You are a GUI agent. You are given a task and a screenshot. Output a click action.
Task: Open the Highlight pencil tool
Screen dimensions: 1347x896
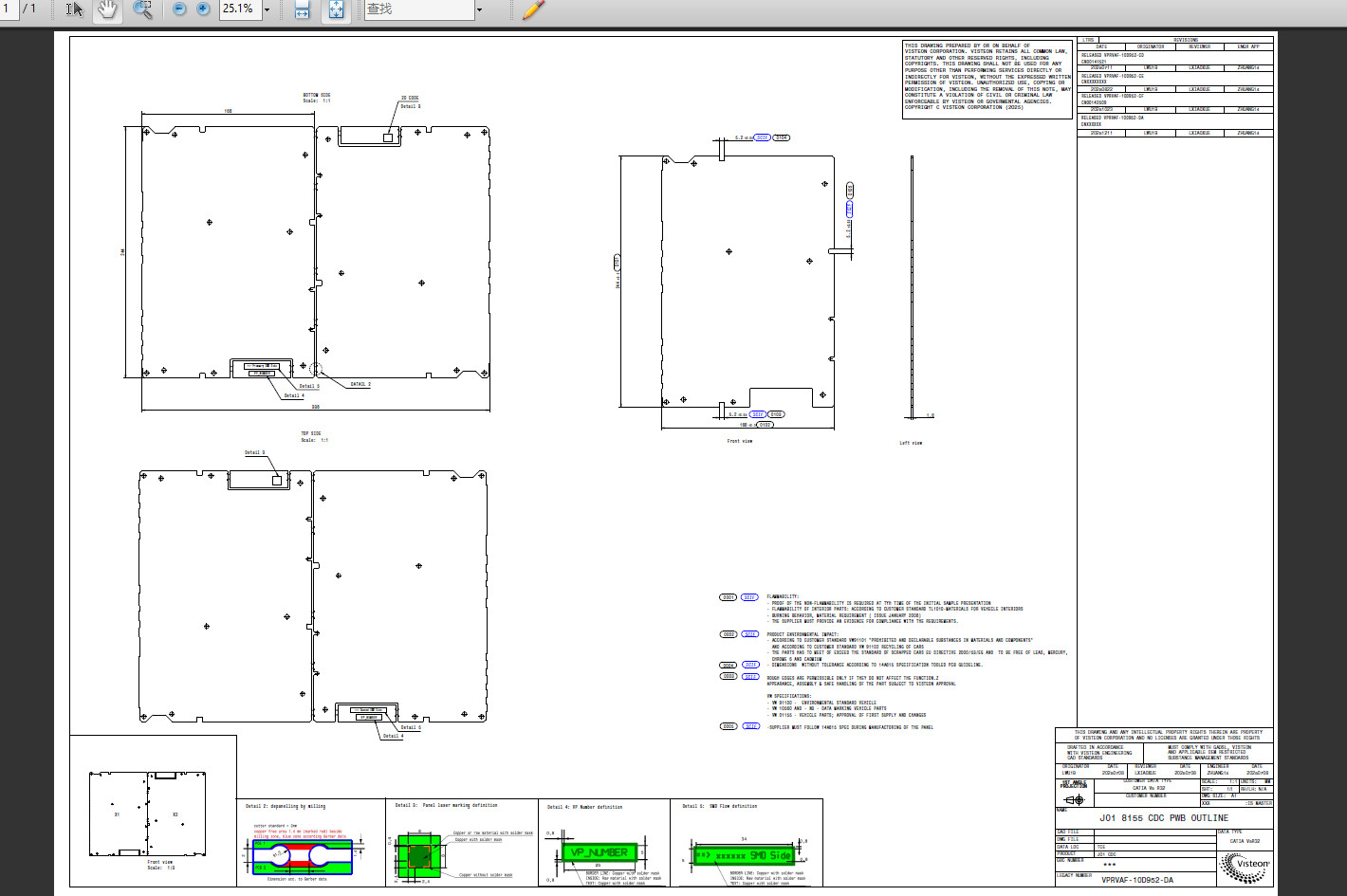(x=533, y=9)
